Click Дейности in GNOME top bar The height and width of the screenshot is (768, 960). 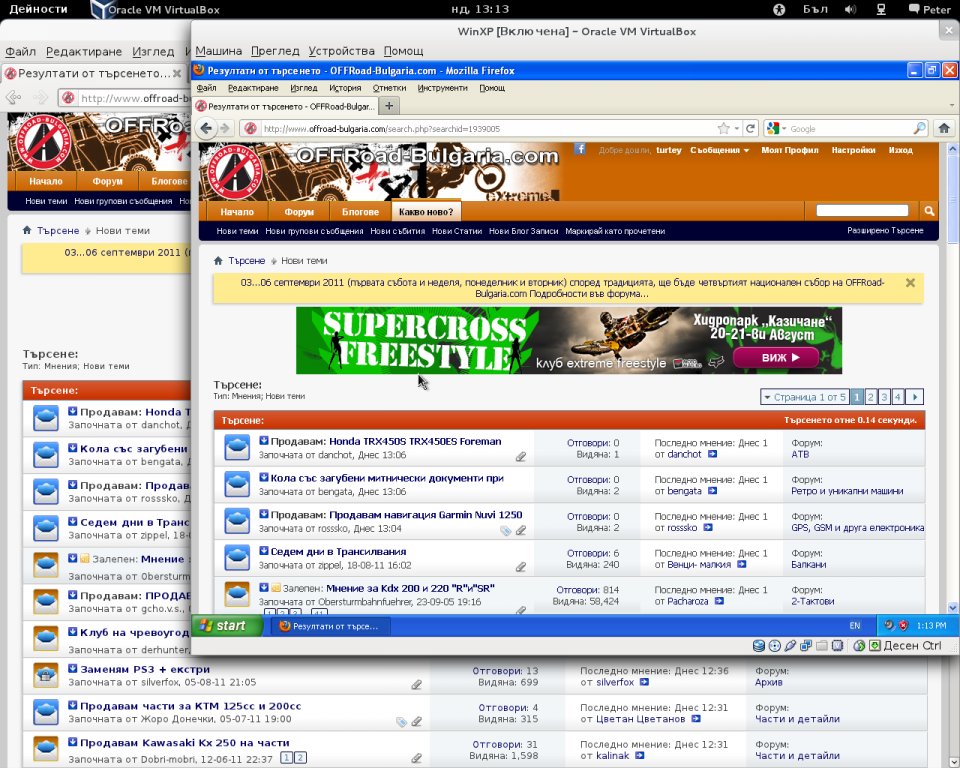coord(39,9)
